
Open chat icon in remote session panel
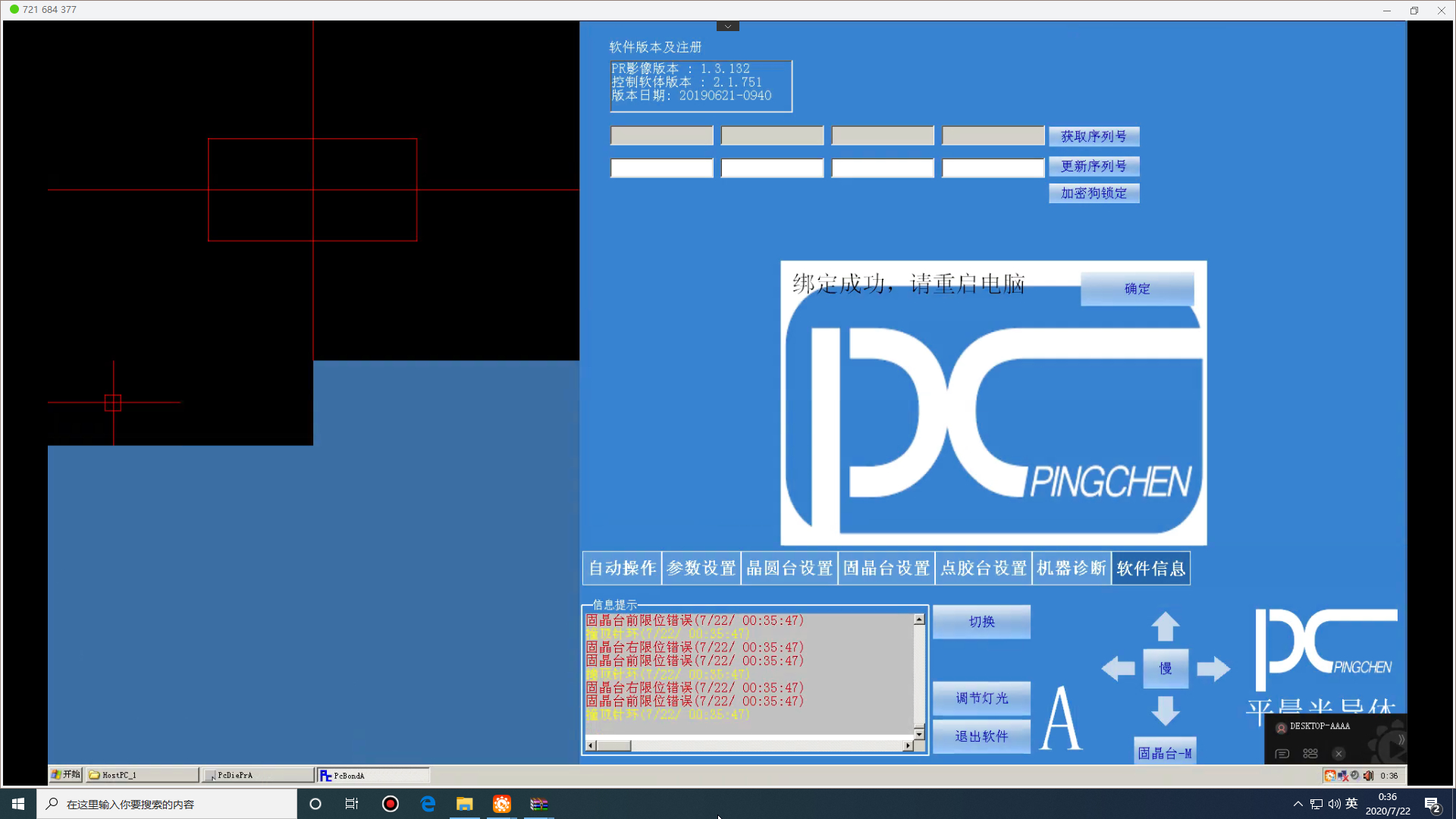tap(1282, 753)
